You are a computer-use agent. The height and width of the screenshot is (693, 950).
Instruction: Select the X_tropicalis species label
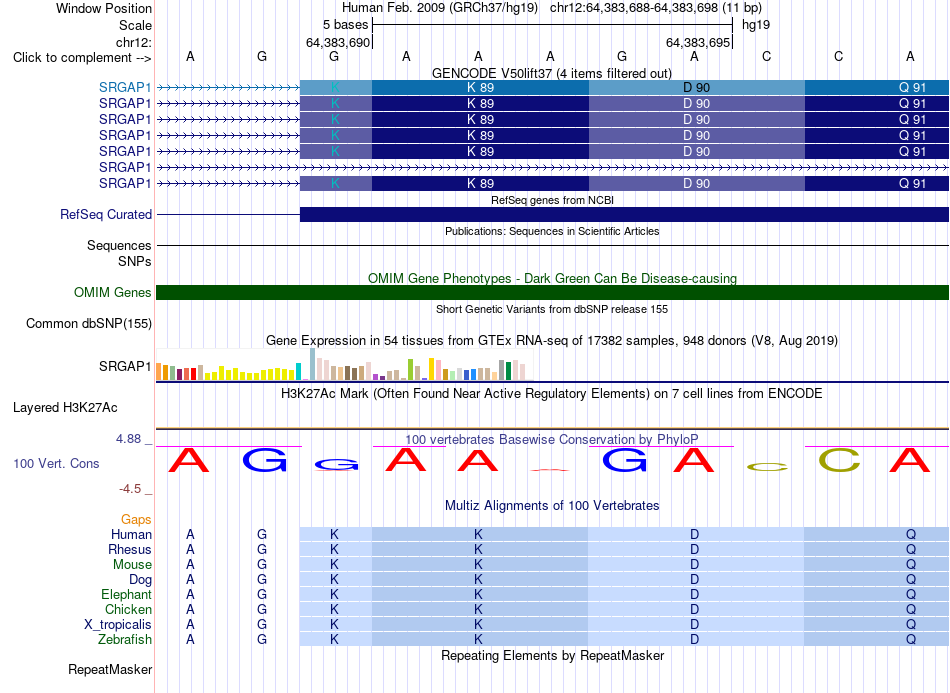(x=118, y=625)
